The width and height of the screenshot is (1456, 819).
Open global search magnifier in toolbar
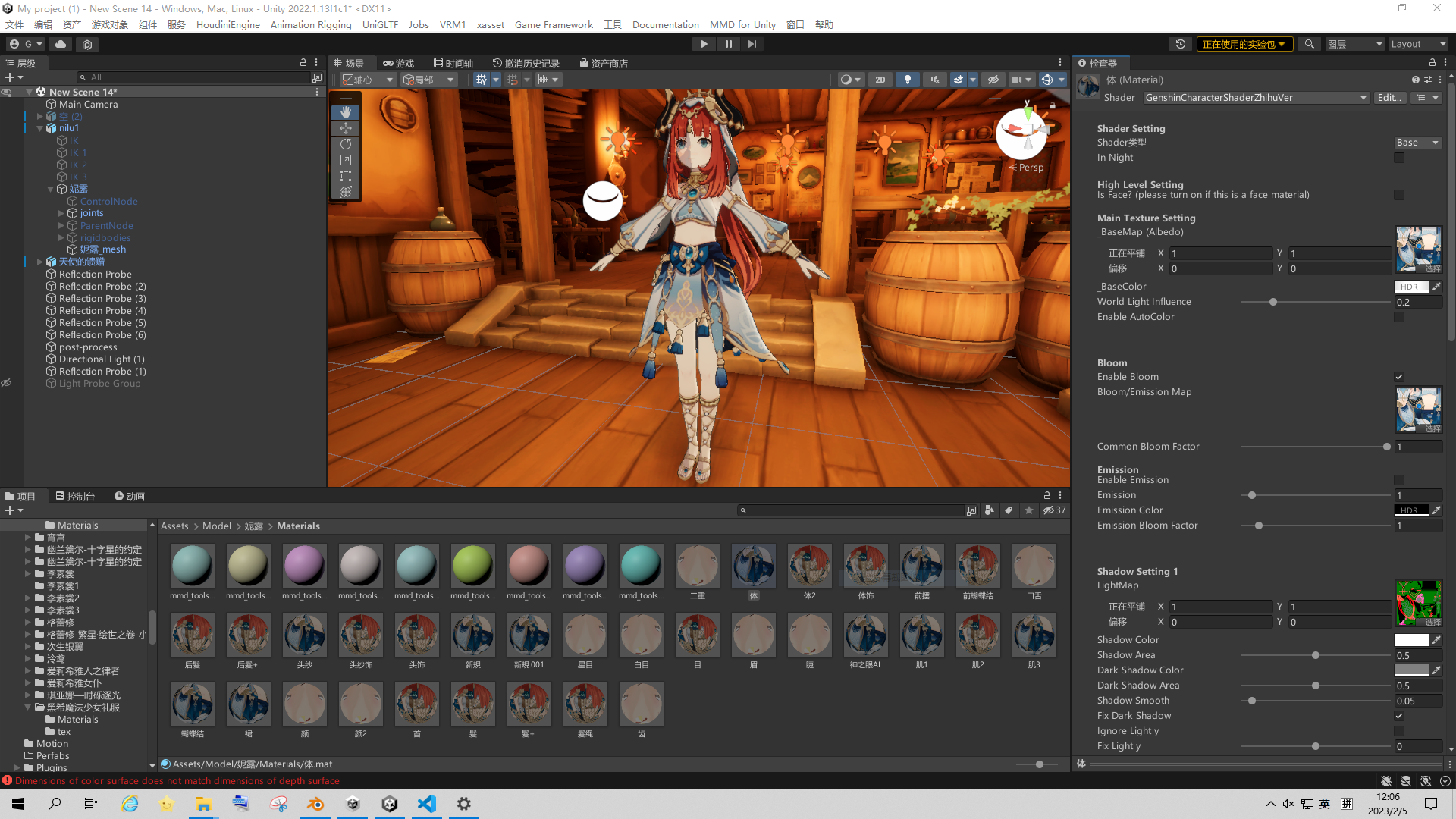(1309, 44)
